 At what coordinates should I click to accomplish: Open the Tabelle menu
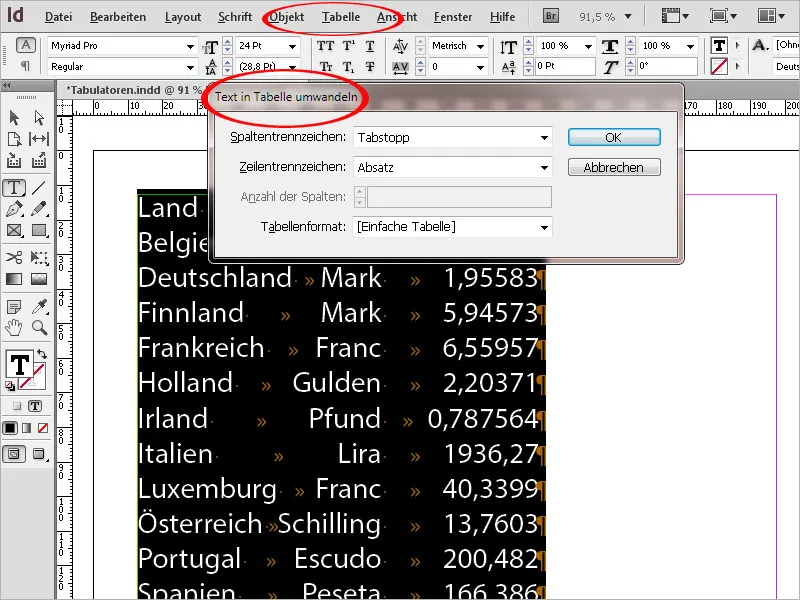pos(341,17)
